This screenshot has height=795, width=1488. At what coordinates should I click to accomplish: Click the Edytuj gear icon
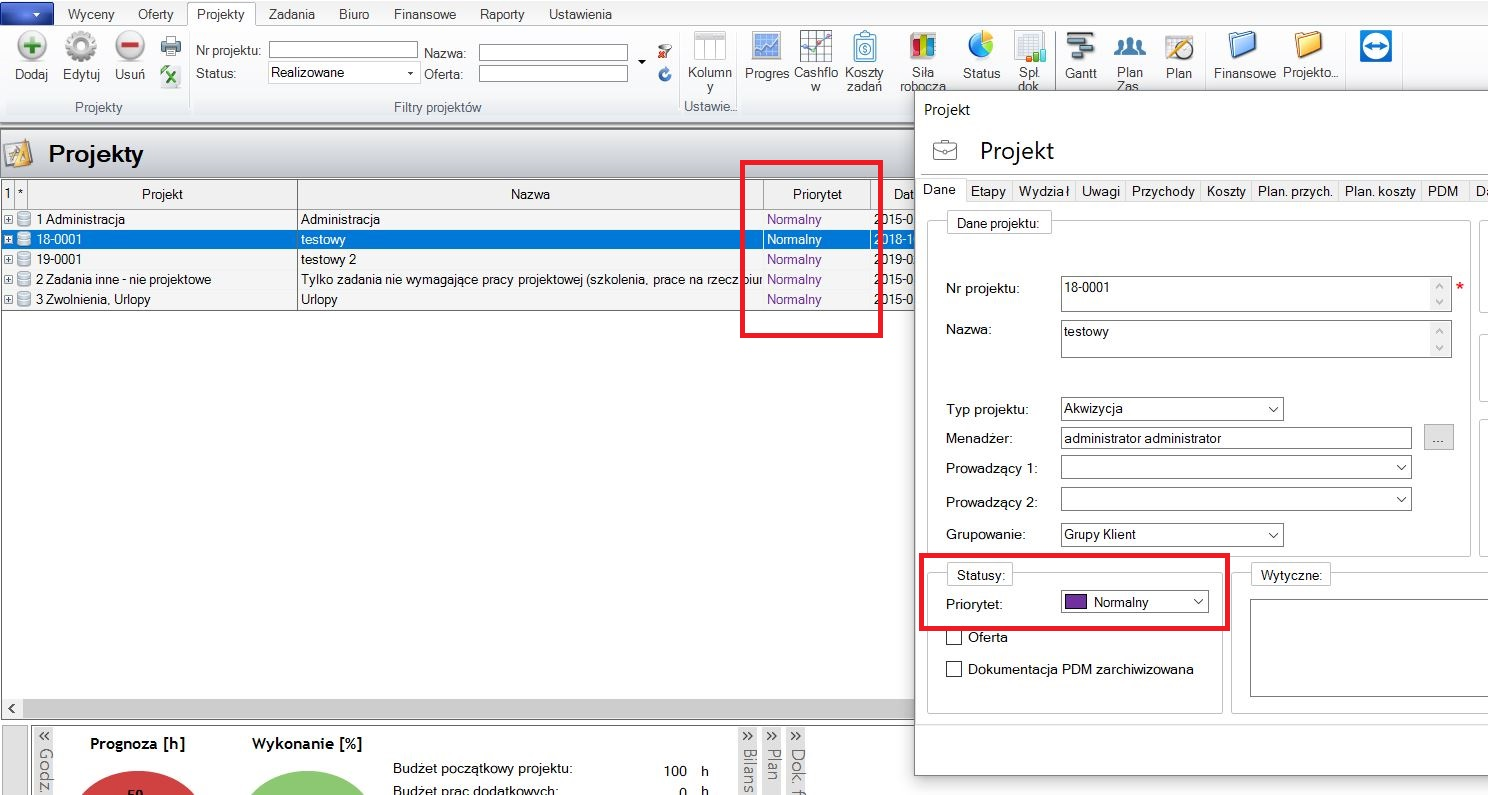pos(81,47)
